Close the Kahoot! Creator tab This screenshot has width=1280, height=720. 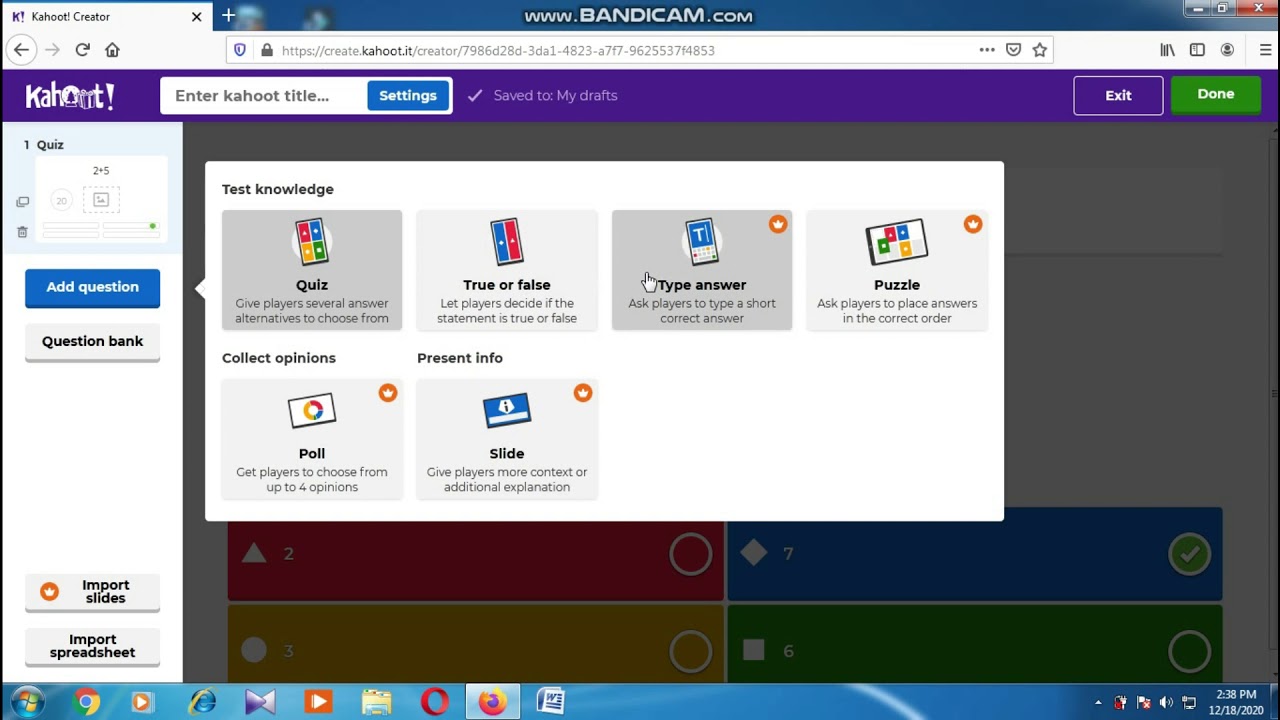point(196,17)
